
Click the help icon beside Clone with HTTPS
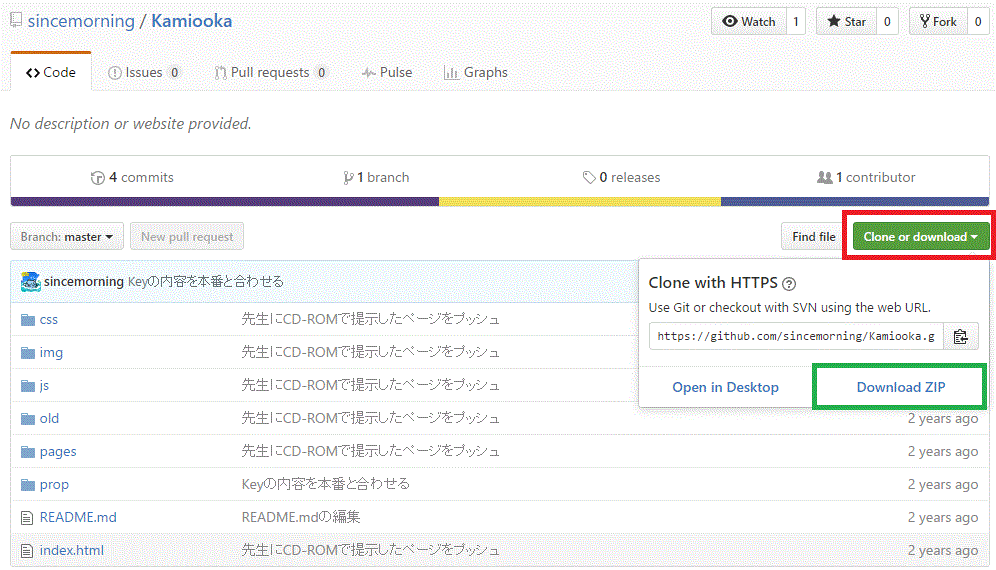point(789,283)
